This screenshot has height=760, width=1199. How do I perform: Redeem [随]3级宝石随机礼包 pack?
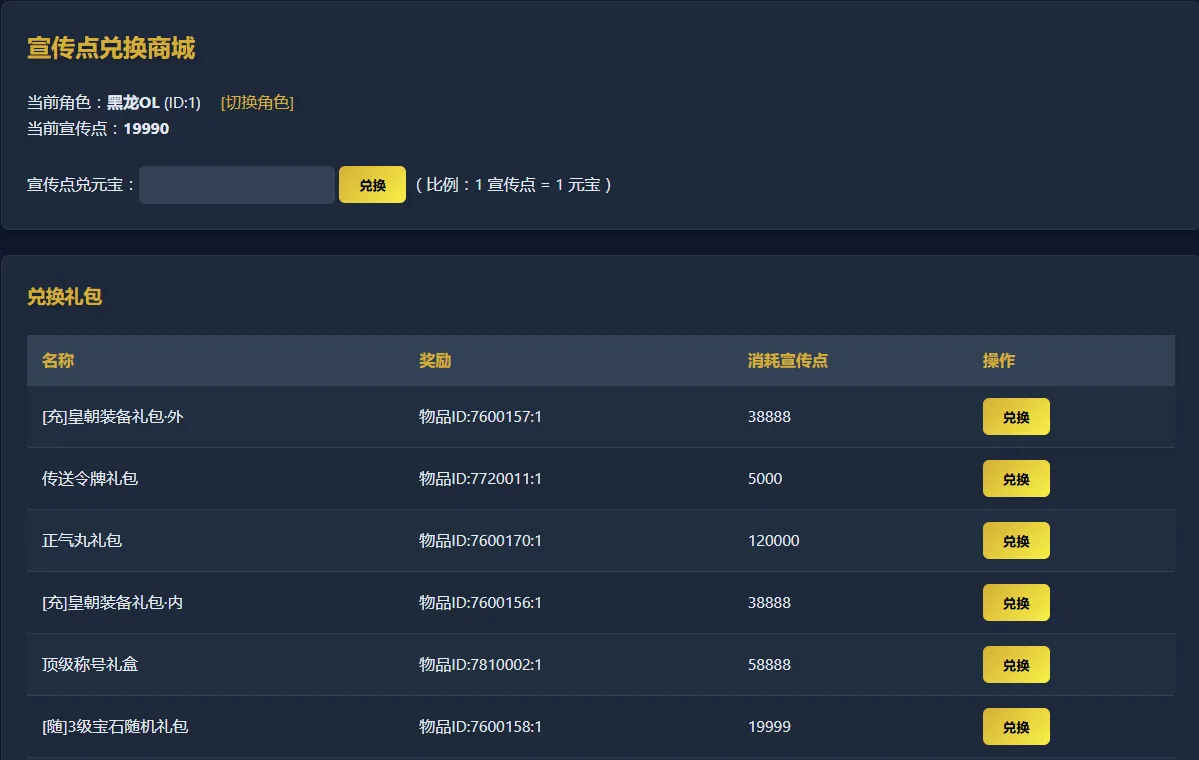click(1015, 727)
